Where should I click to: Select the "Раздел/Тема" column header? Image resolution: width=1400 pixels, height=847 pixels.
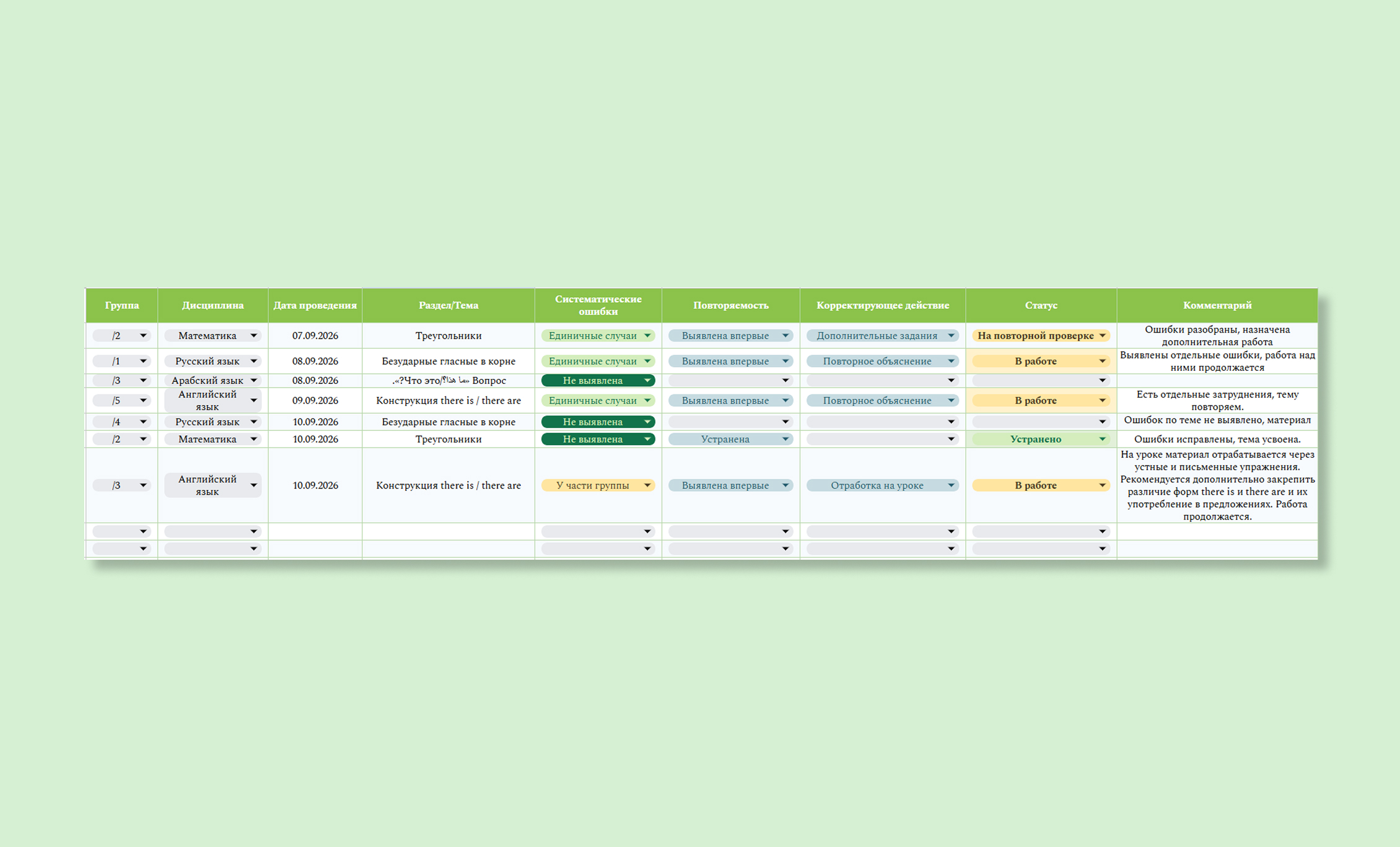tap(448, 305)
